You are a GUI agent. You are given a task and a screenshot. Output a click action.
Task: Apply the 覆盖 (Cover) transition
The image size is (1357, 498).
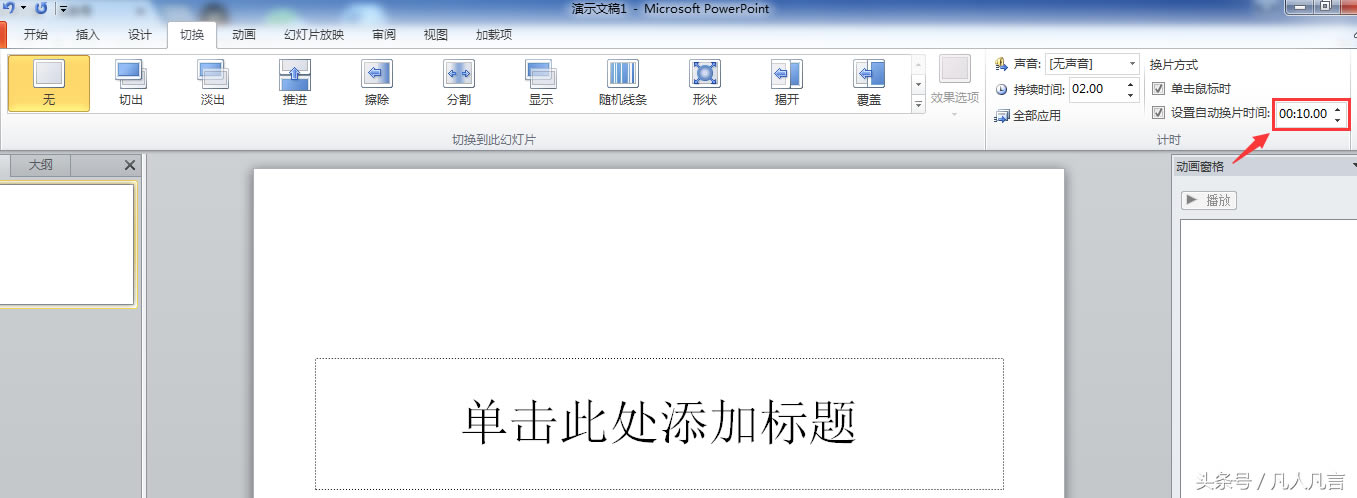[869, 75]
